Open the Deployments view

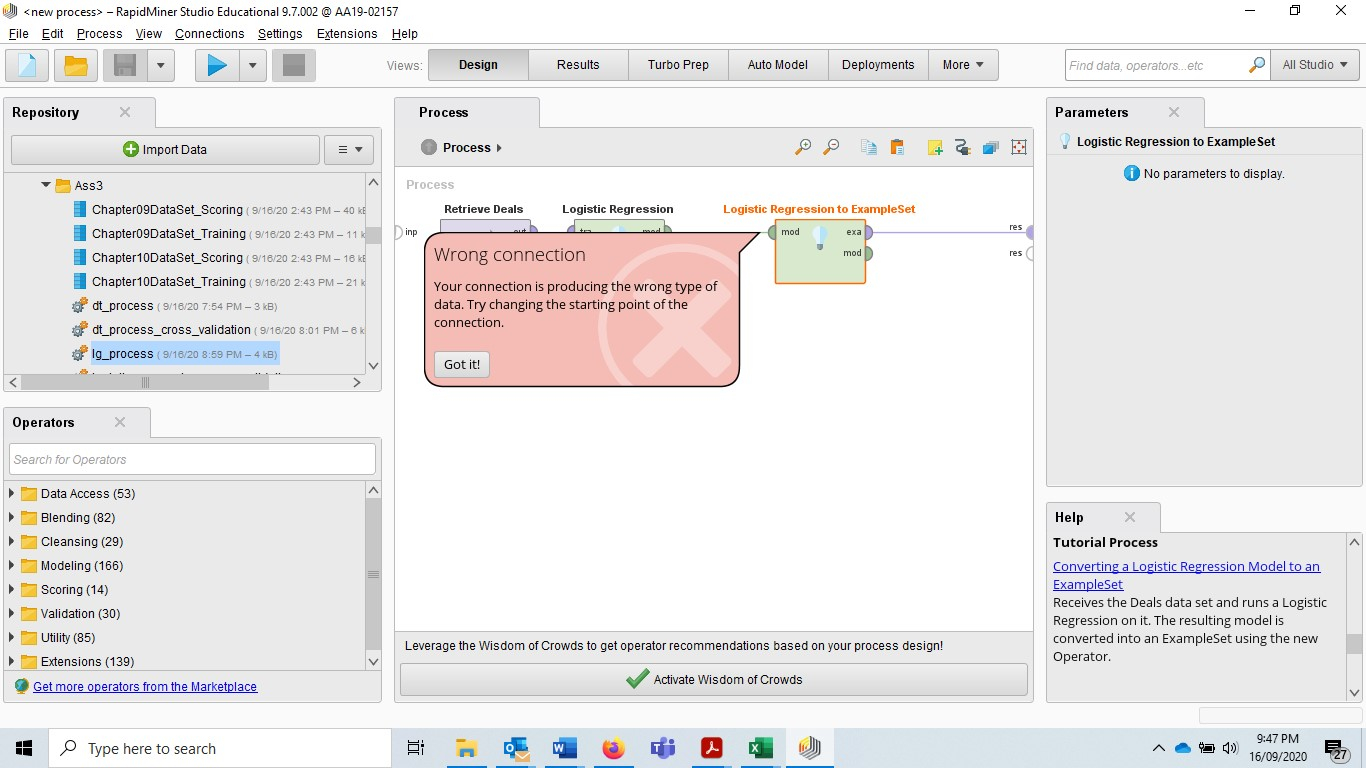click(878, 65)
